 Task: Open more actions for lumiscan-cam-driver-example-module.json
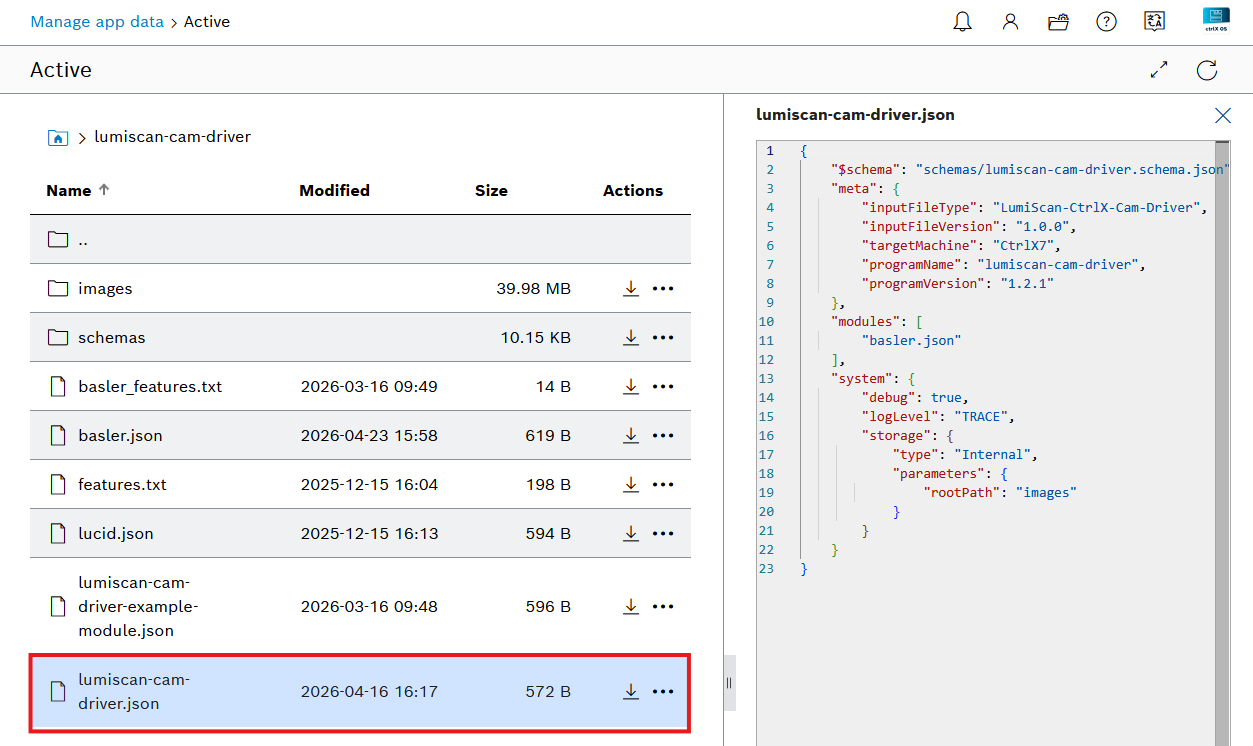click(x=663, y=607)
